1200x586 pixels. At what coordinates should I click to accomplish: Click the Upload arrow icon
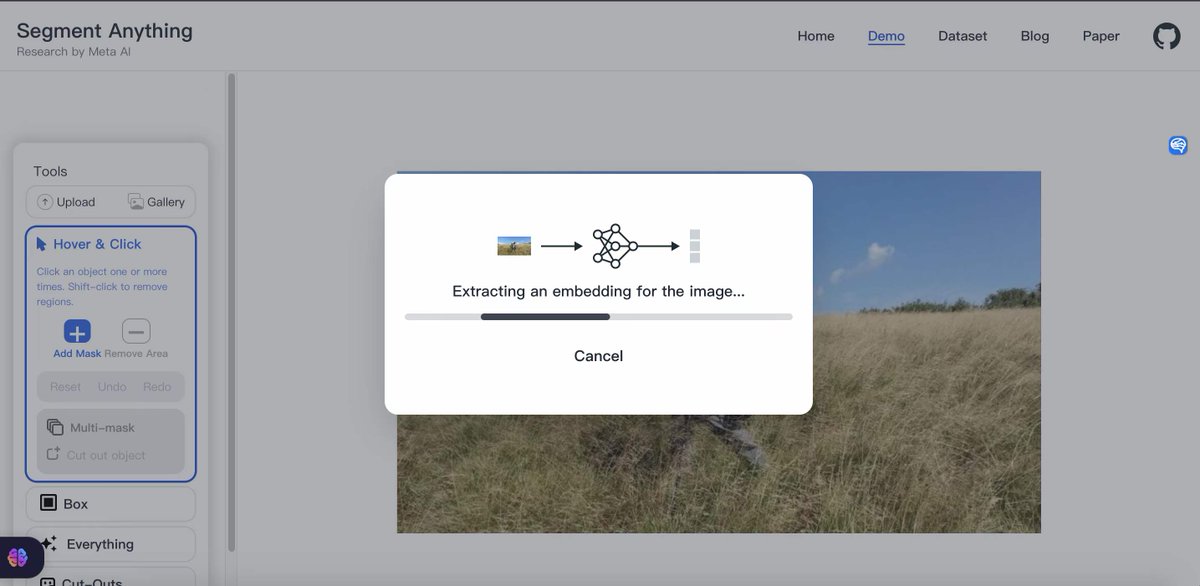(x=45, y=202)
